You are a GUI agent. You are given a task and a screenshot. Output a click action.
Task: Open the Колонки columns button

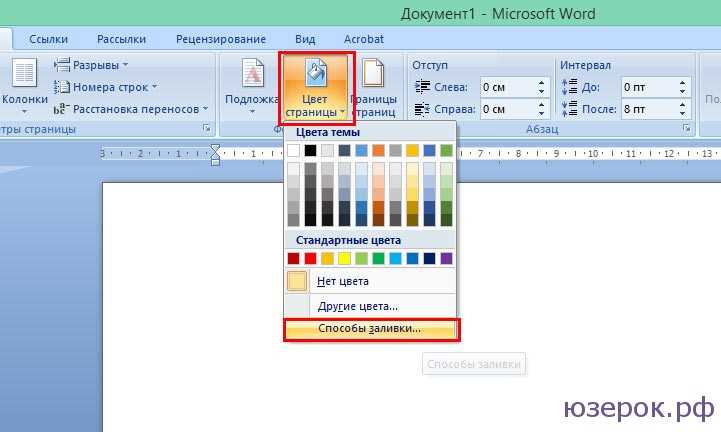point(24,85)
